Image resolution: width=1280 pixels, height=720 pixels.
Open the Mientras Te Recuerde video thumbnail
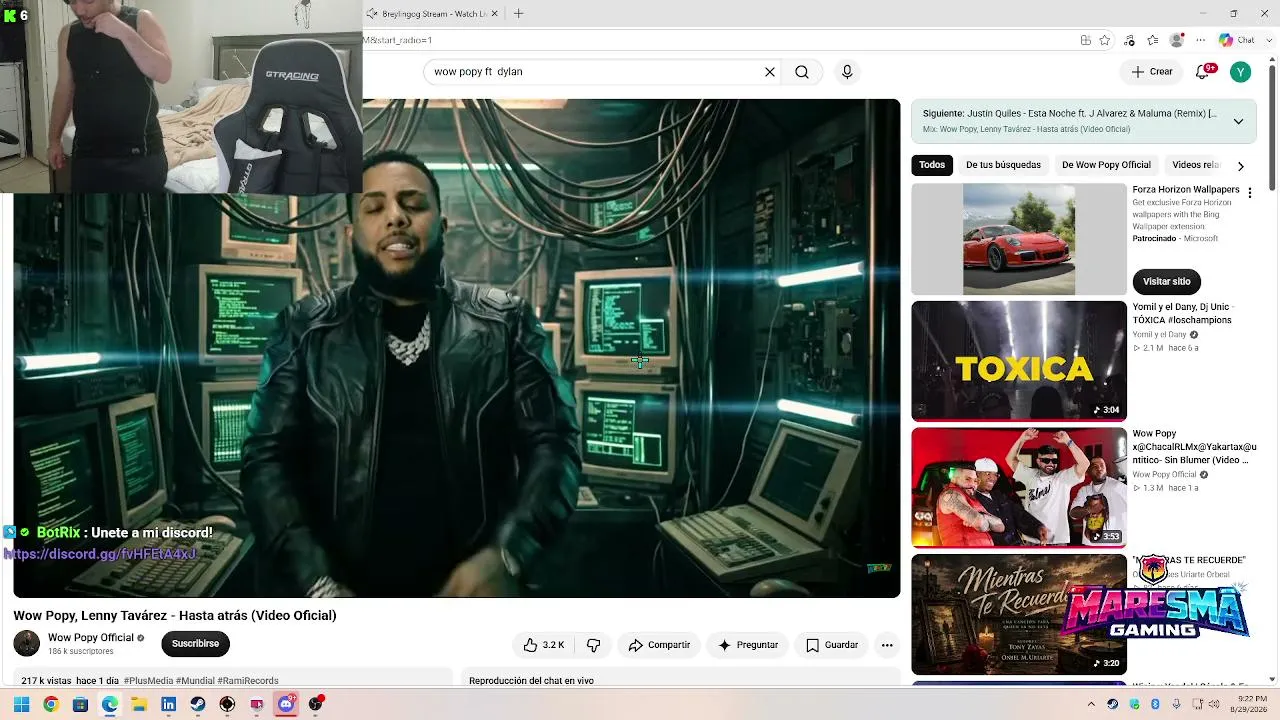(x=1019, y=614)
